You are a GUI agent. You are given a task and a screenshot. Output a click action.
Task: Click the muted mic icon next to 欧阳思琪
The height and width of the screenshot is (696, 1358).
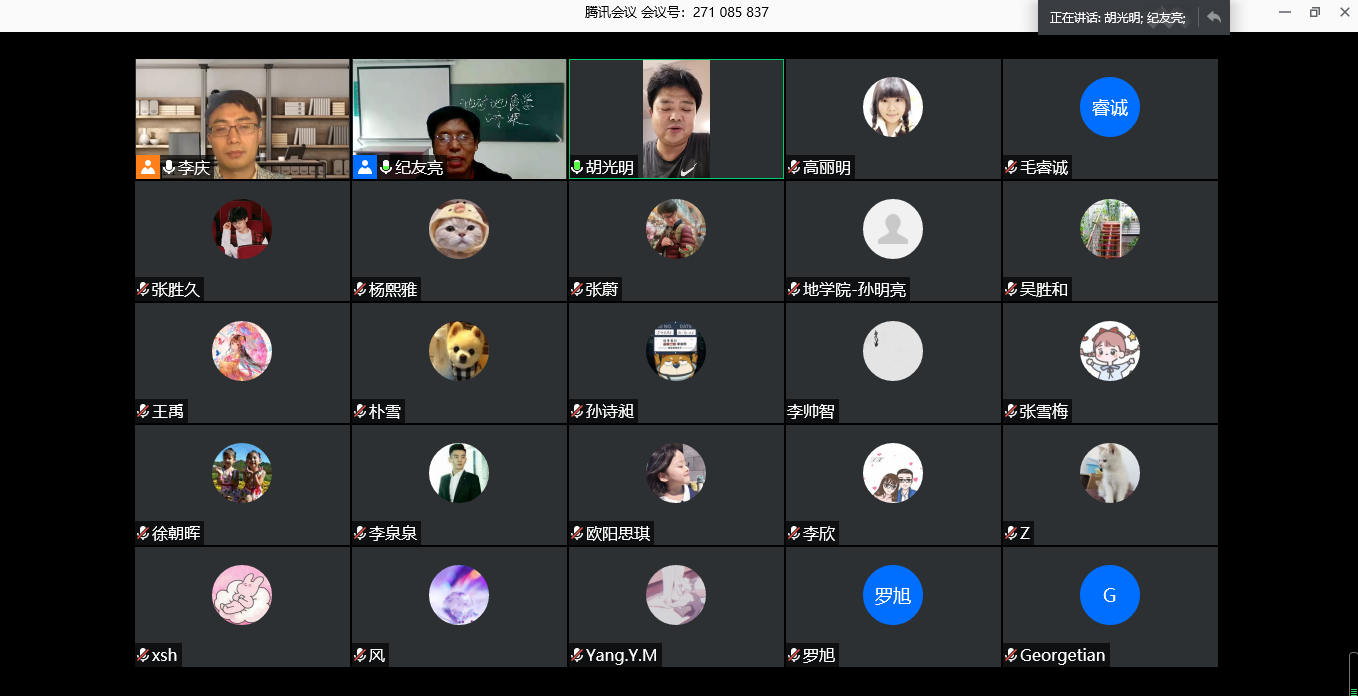577,534
